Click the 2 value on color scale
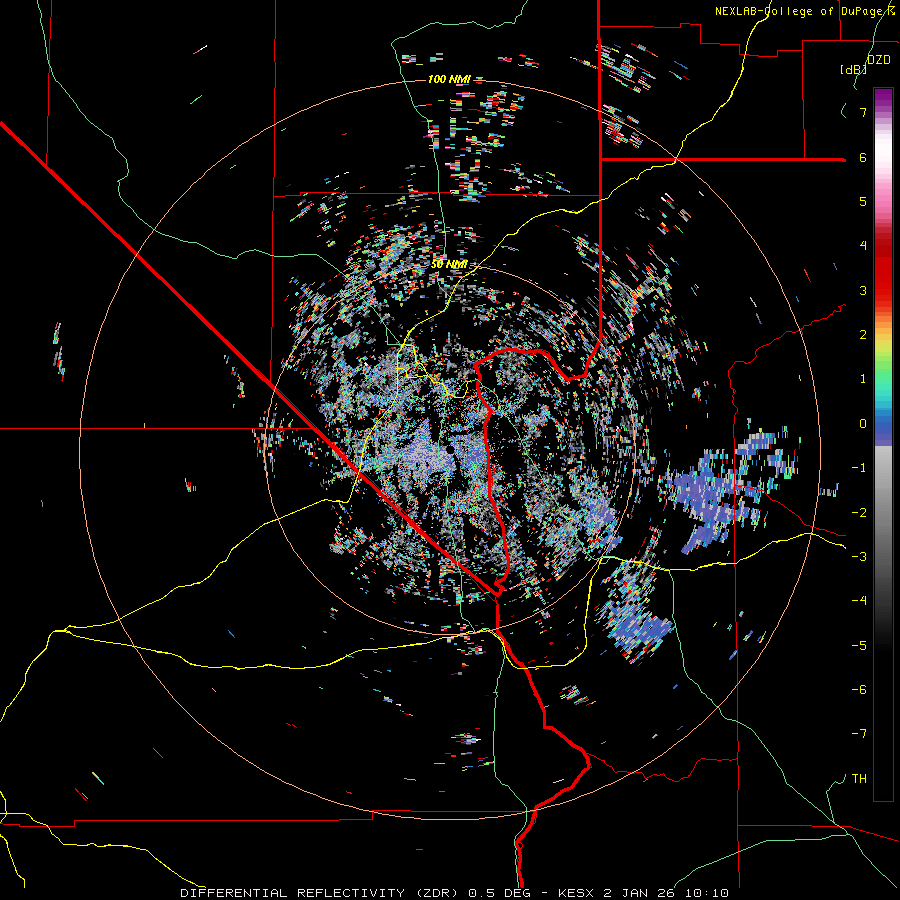Image resolution: width=900 pixels, height=900 pixels. (x=863, y=335)
